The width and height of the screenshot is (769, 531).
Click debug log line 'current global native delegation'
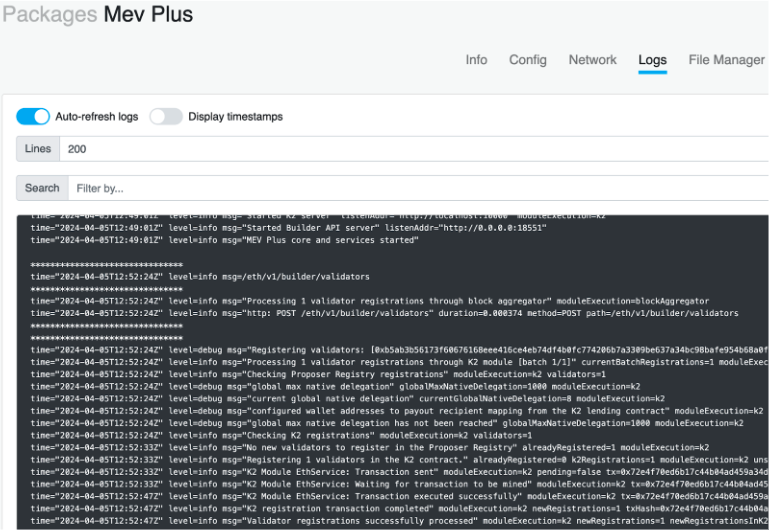click(x=347, y=399)
